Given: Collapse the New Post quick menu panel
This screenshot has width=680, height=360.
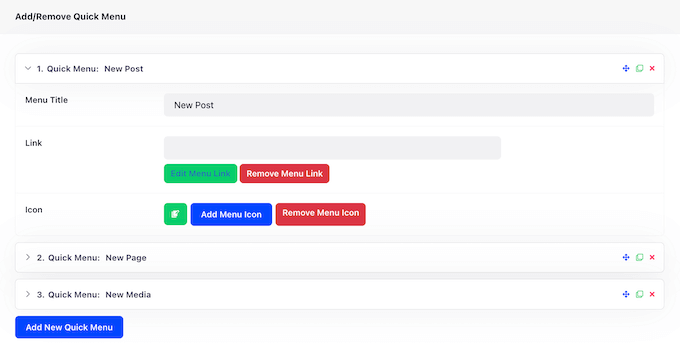Looking at the screenshot, I should click(28, 69).
